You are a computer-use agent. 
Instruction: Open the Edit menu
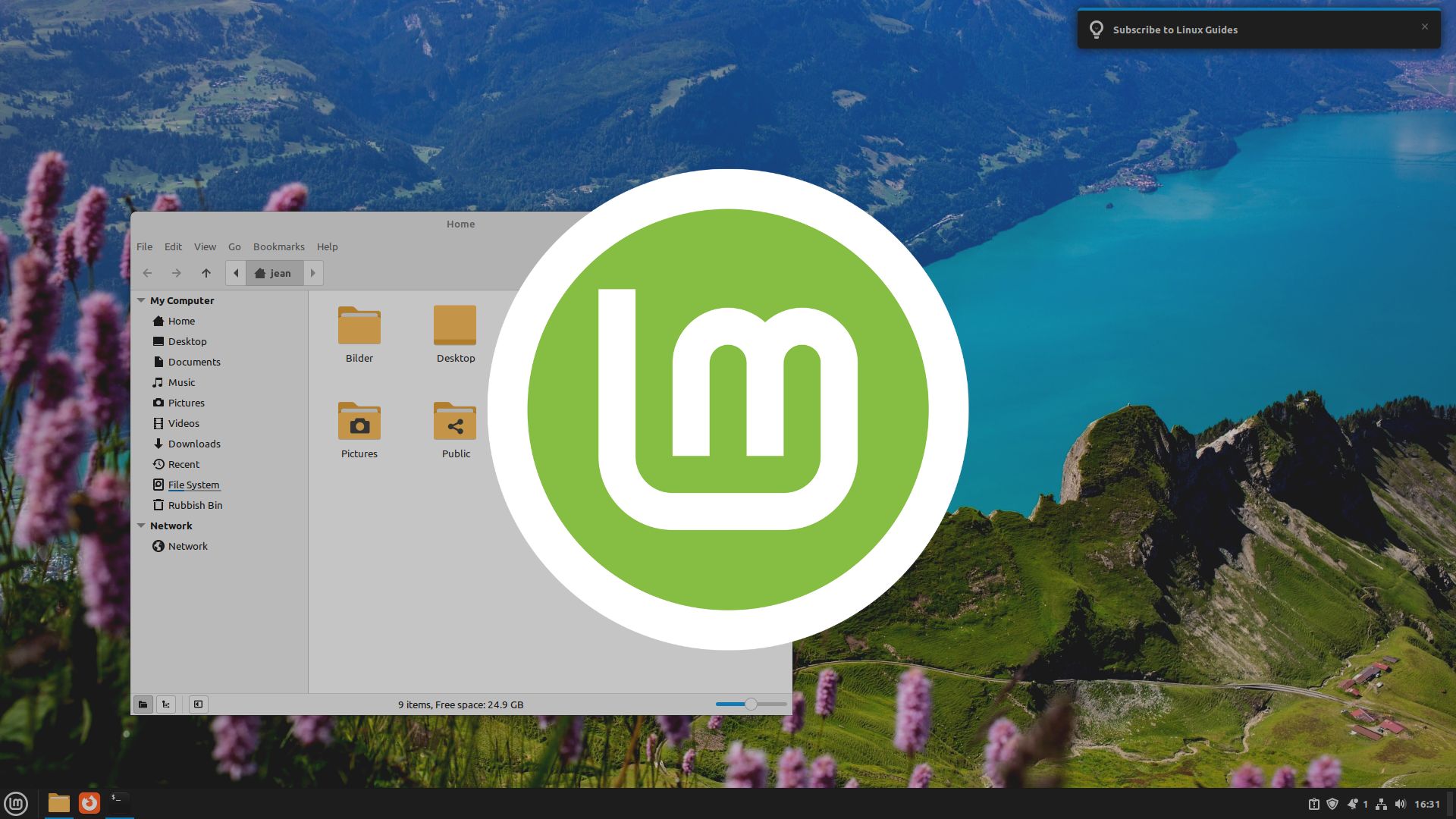click(x=173, y=246)
